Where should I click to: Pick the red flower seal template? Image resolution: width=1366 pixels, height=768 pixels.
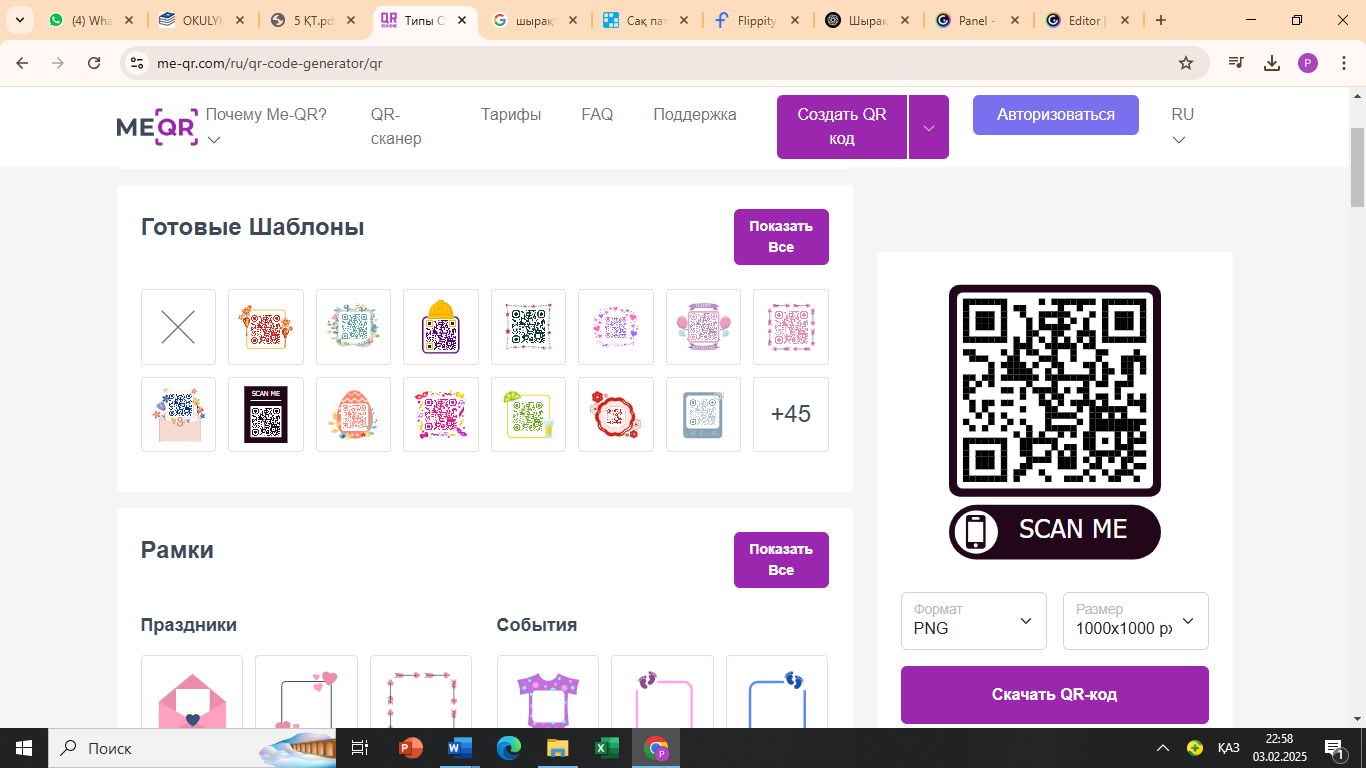(x=616, y=414)
